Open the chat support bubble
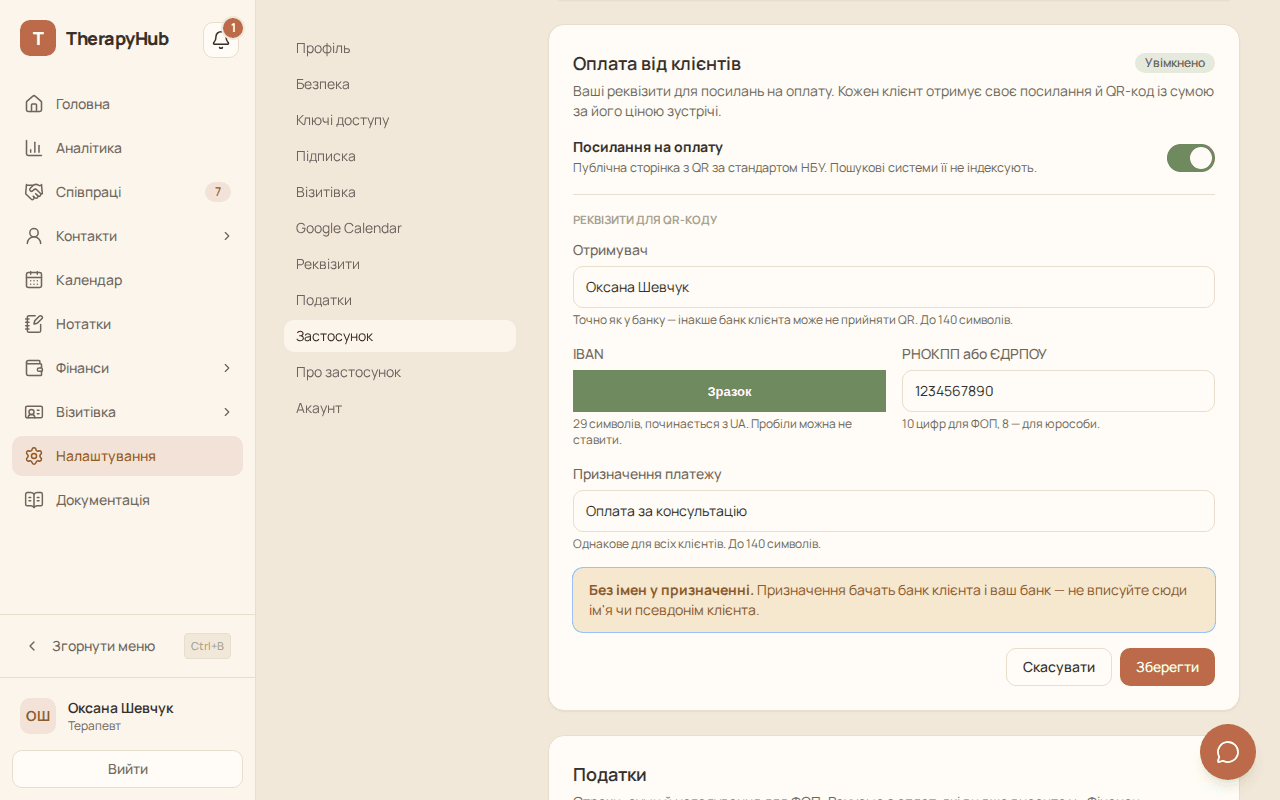Image resolution: width=1280 pixels, height=800 pixels. tap(1228, 752)
